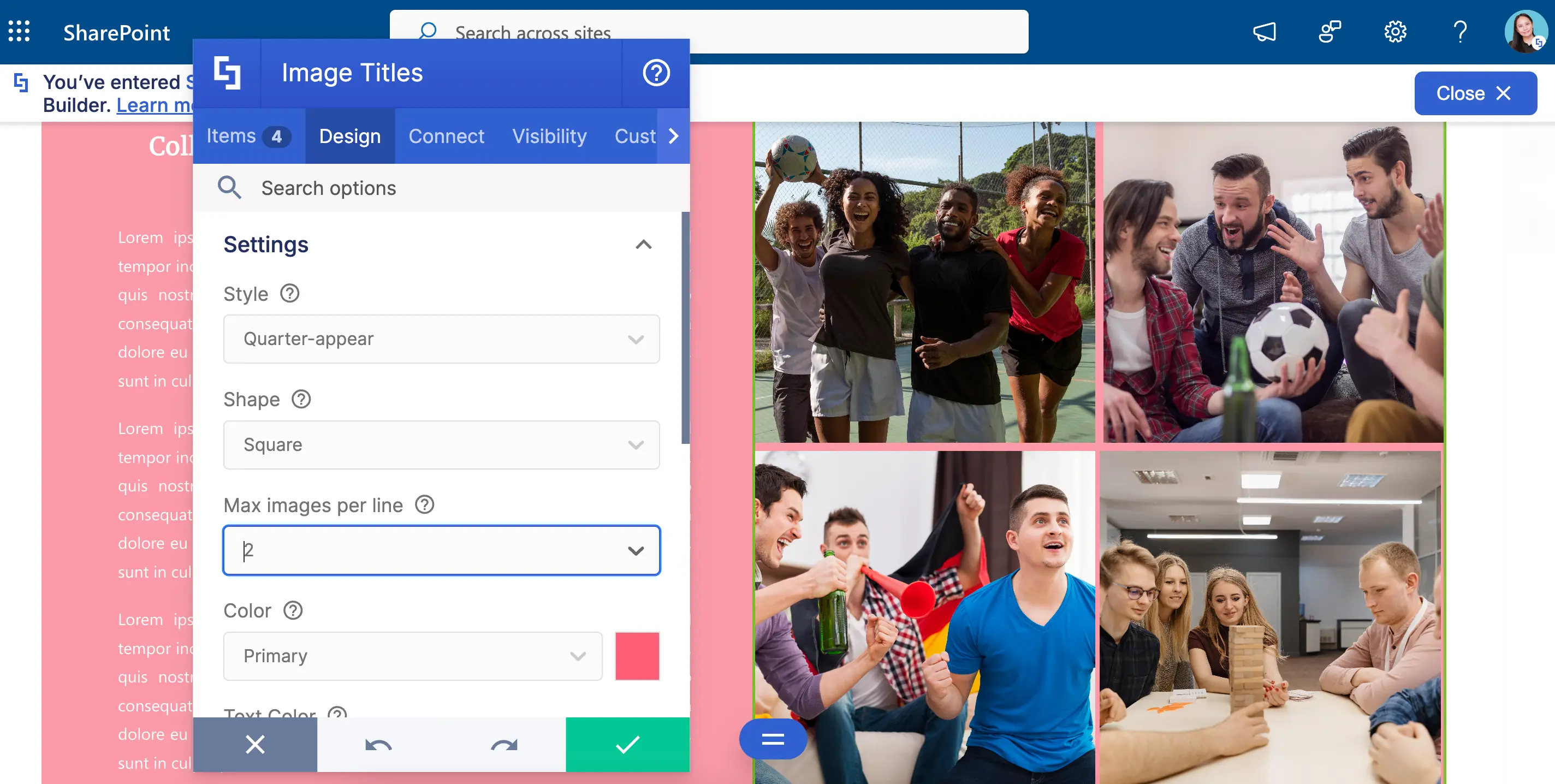
Task: Show more tabs with right chevron
Action: [x=674, y=136]
